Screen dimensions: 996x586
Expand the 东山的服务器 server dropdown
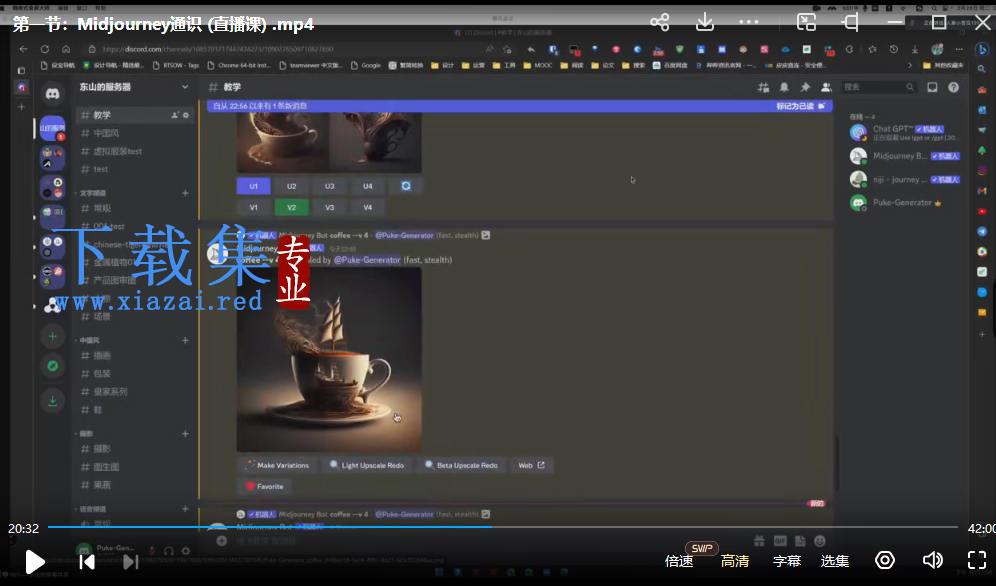pos(185,87)
